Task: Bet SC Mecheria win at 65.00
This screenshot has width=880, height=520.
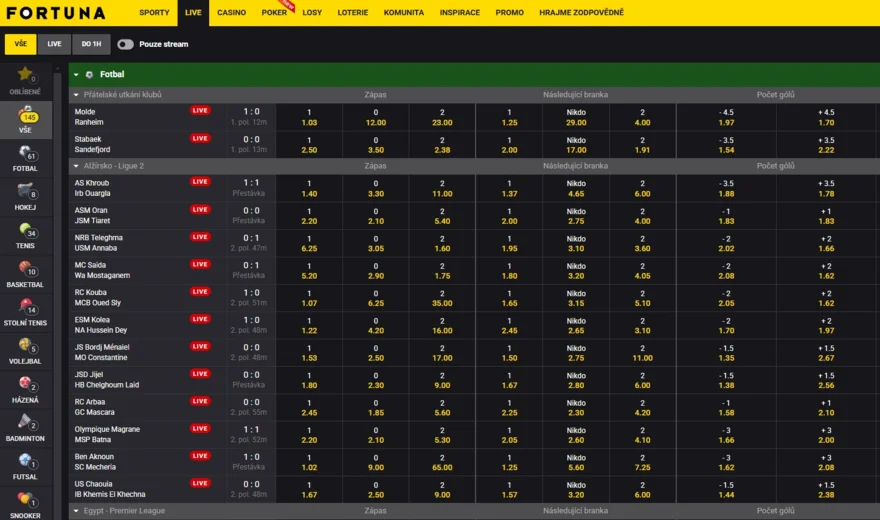Action: pos(442,462)
